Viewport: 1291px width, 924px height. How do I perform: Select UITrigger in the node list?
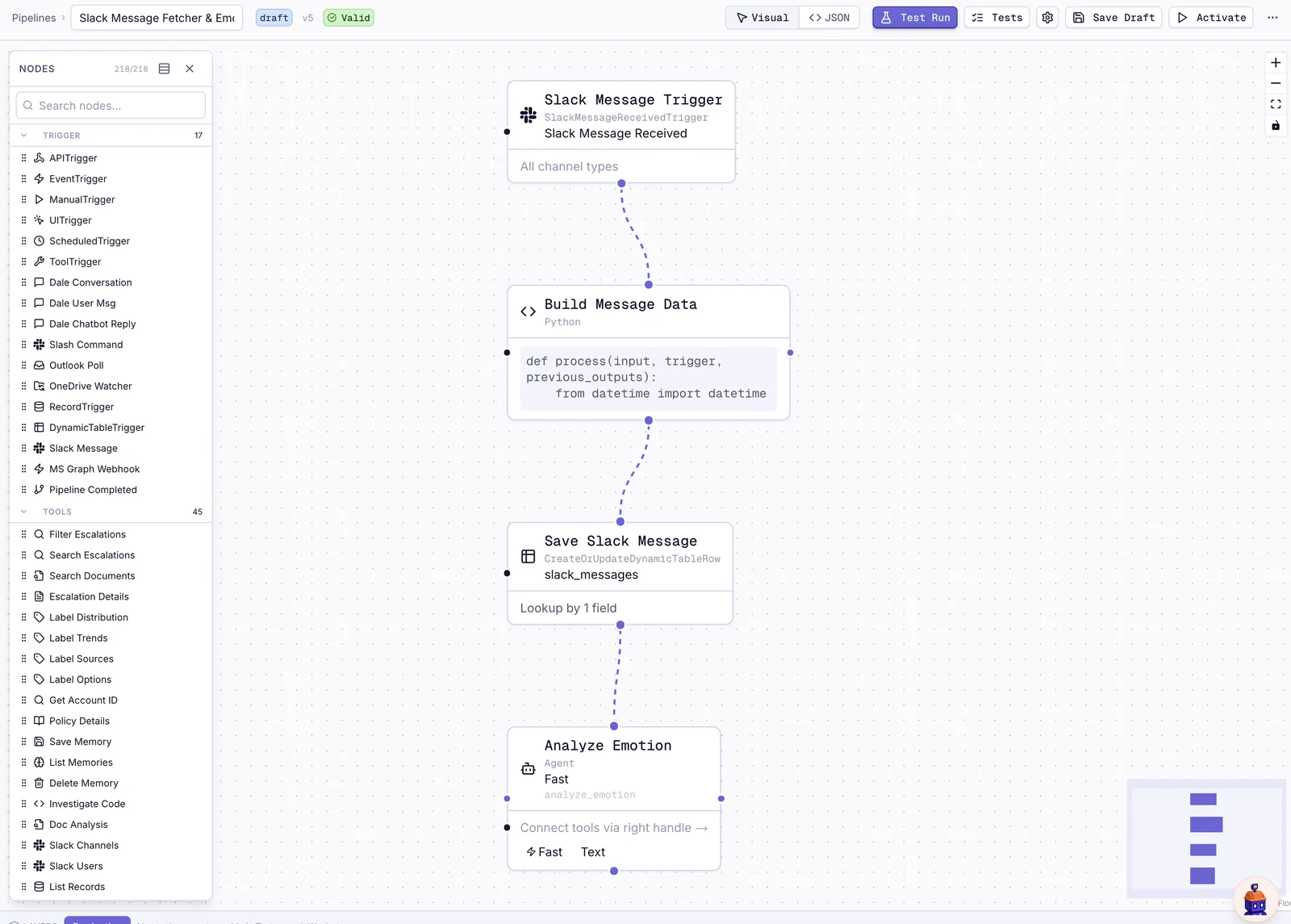tap(111, 220)
